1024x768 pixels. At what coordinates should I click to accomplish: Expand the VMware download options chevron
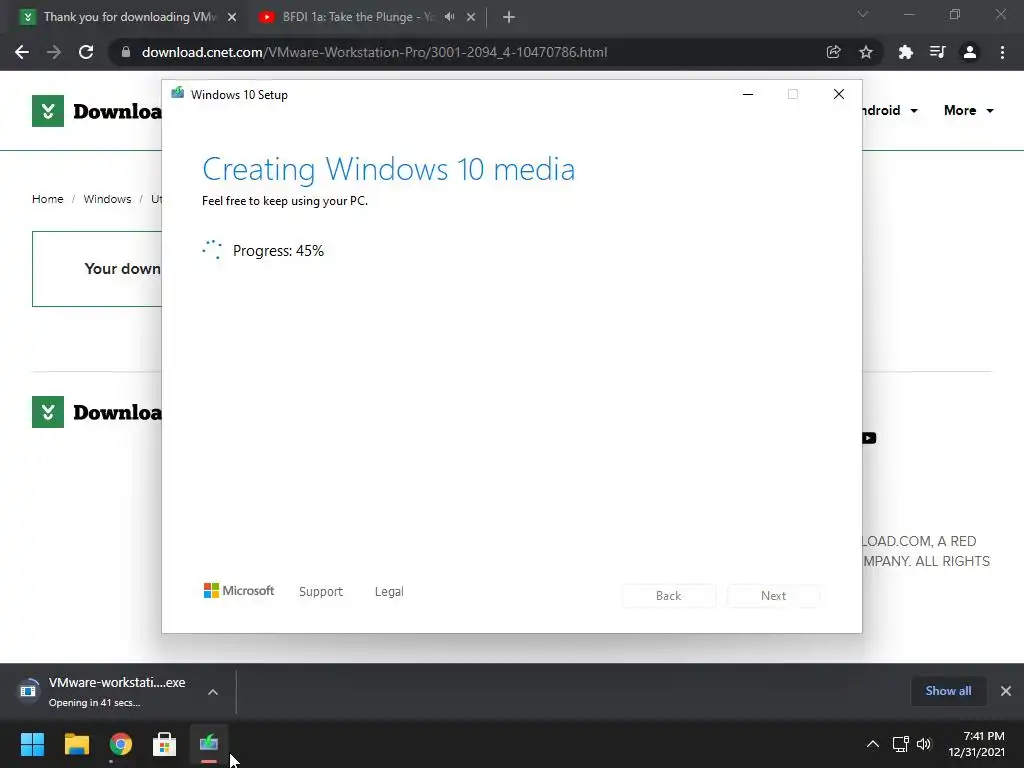click(x=213, y=692)
